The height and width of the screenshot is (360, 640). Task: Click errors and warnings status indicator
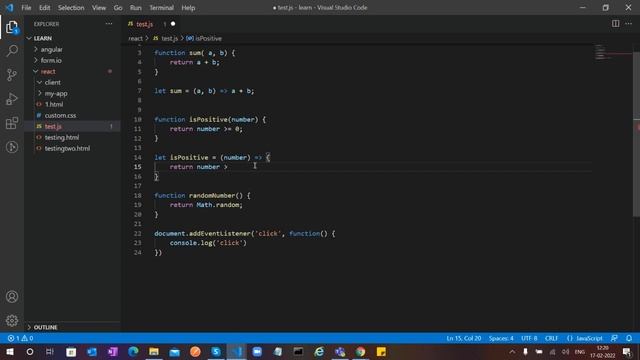(20, 338)
